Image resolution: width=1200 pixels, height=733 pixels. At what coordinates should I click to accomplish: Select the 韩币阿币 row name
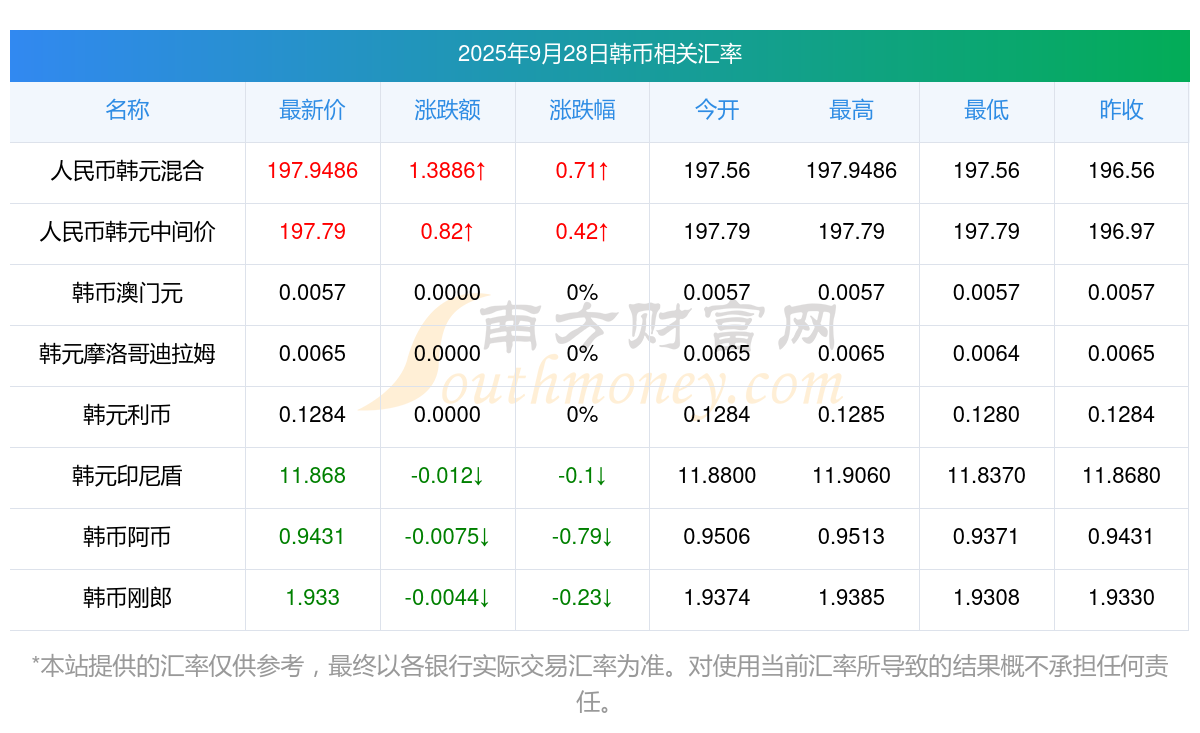coord(127,537)
